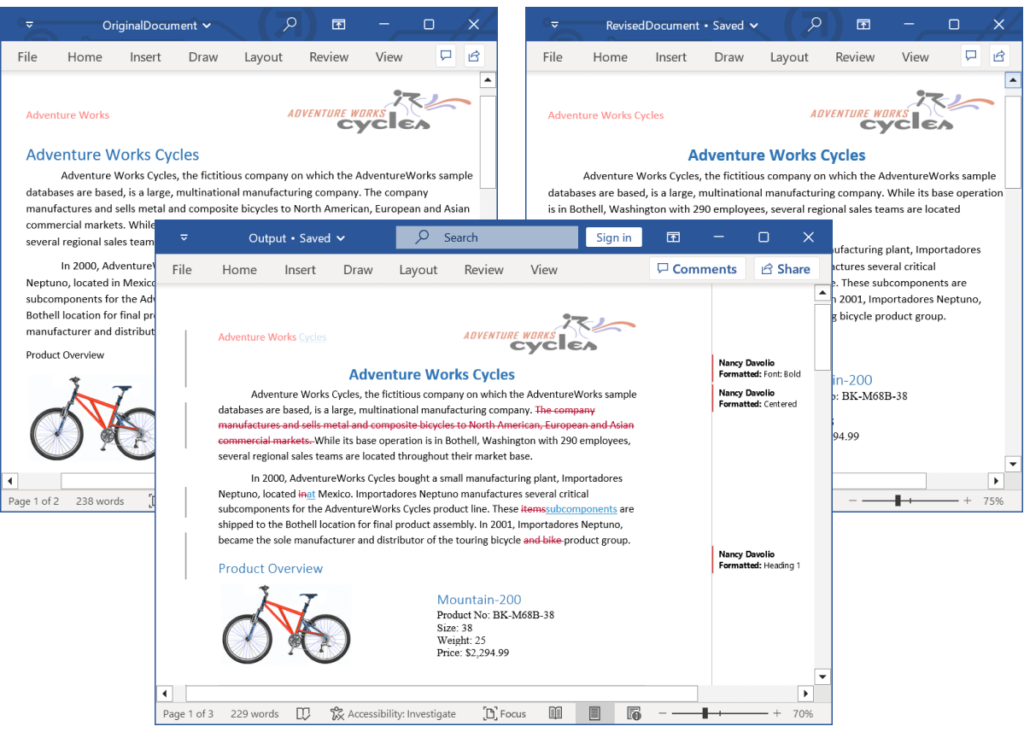The image size is (1024, 732).
Task: Open the Insert tab in the Output window
Action: (x=300, y=268)
